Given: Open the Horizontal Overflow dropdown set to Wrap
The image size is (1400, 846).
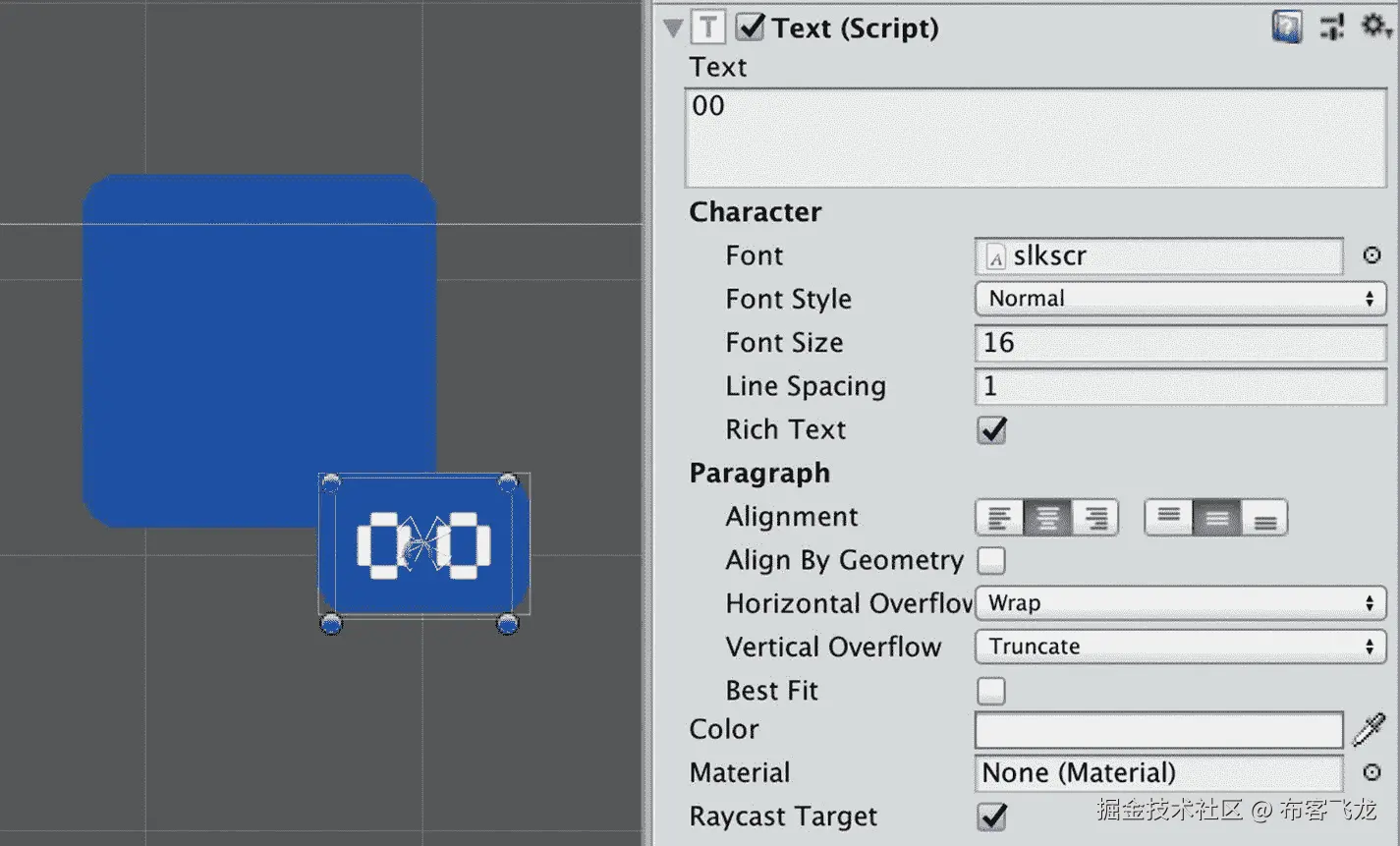Looking at the screenshot, I should [1180, 603].
